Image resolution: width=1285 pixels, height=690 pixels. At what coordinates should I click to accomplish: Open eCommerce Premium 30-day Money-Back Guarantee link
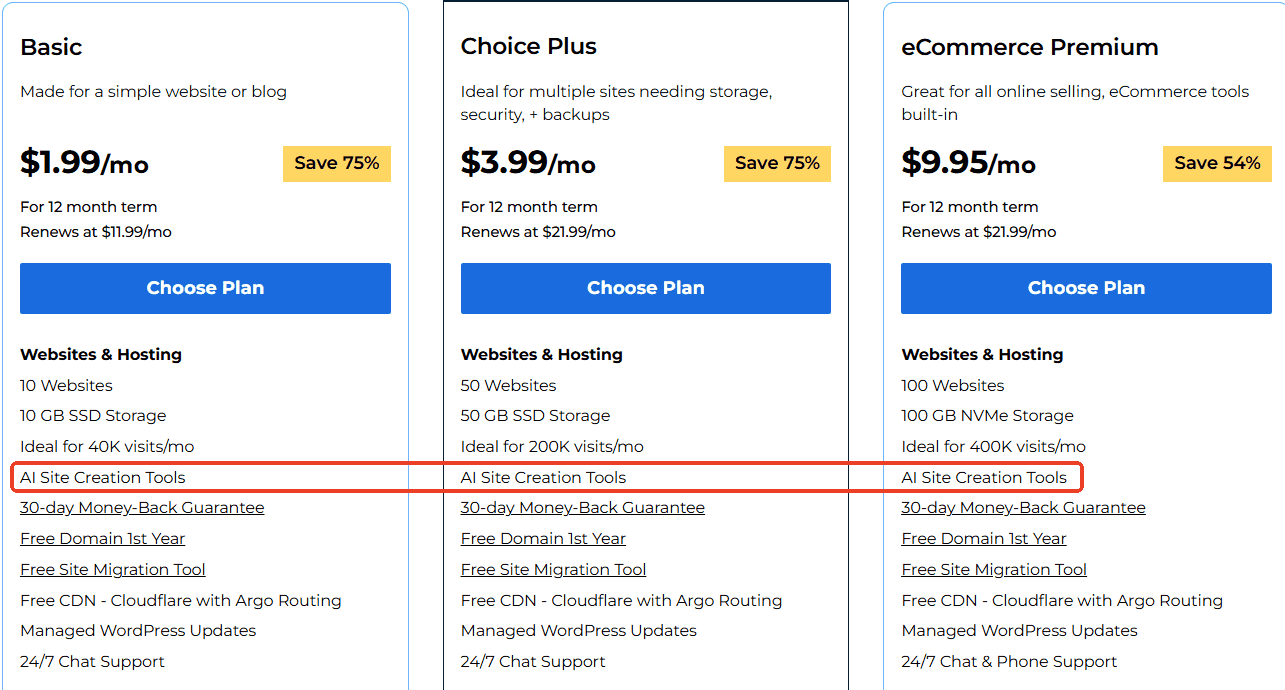point(1023,508)
